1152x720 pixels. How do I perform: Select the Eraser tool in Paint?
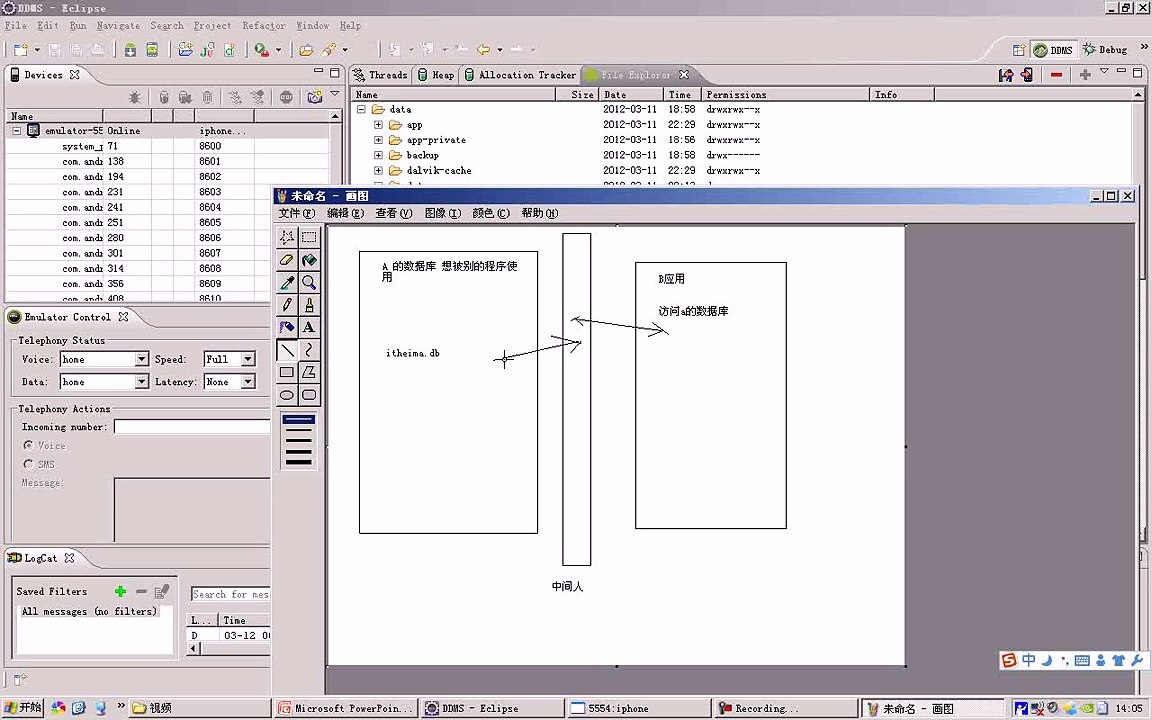click(x=287, y=259)
